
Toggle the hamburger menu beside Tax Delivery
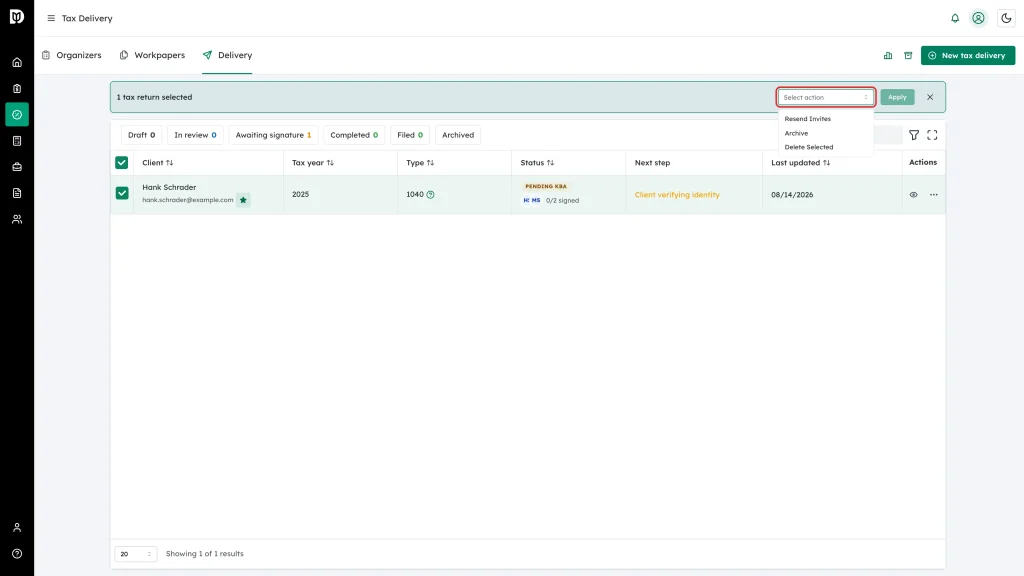click(51, 18)
